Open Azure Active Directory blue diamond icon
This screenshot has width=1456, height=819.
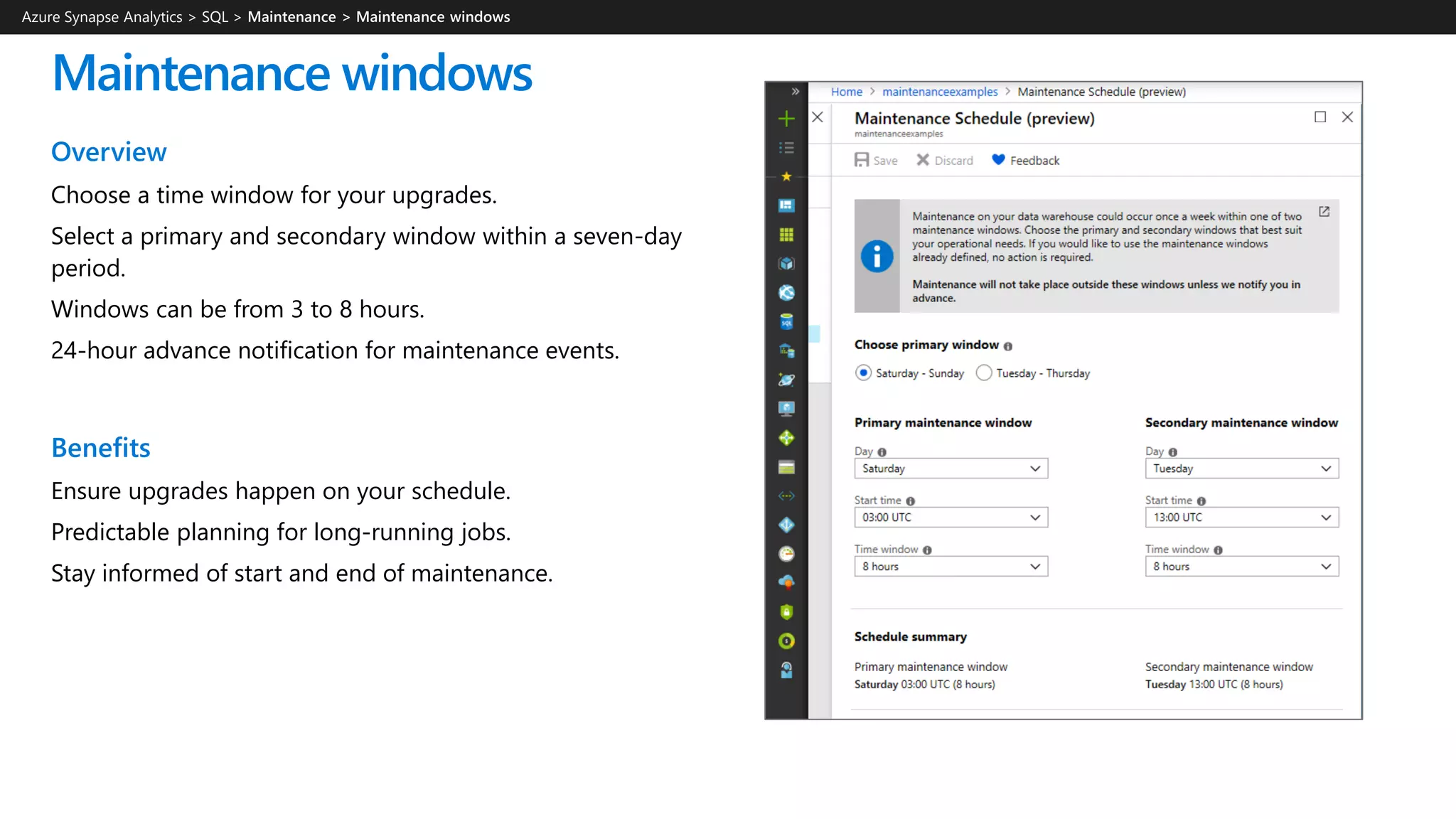(x=786, y=525)
